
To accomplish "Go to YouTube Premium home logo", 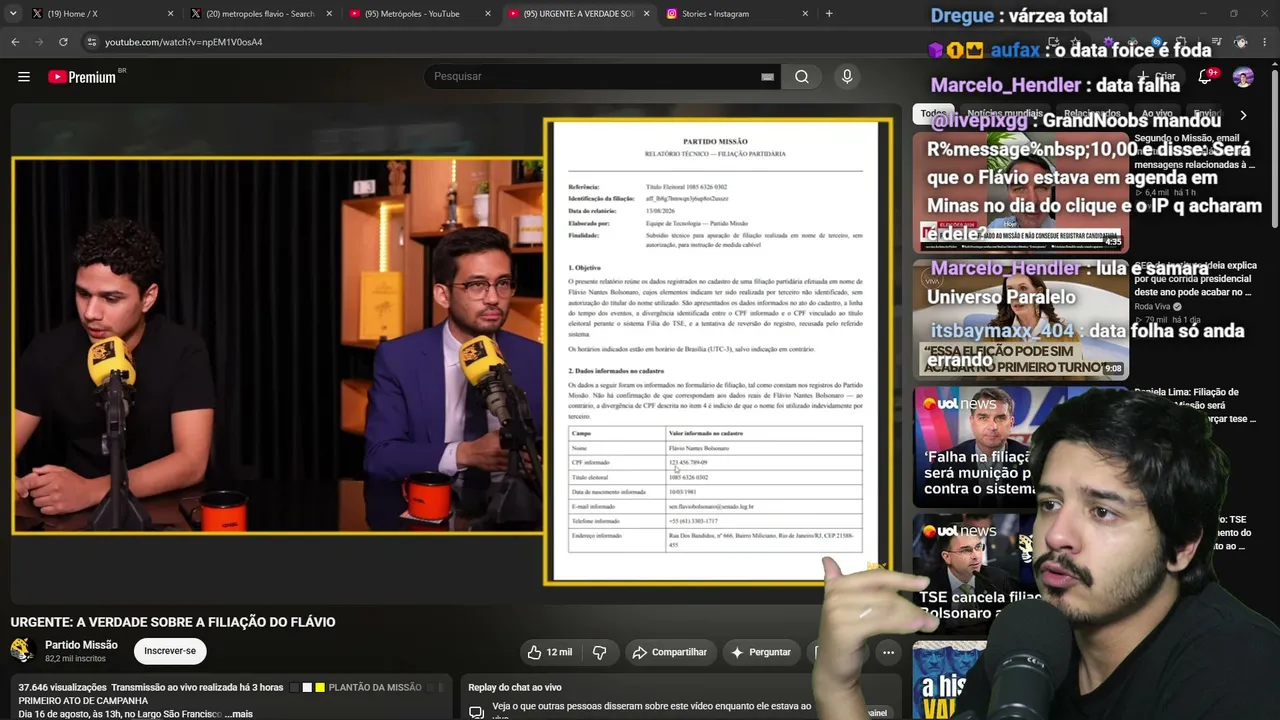I will [x=82, y=77].
